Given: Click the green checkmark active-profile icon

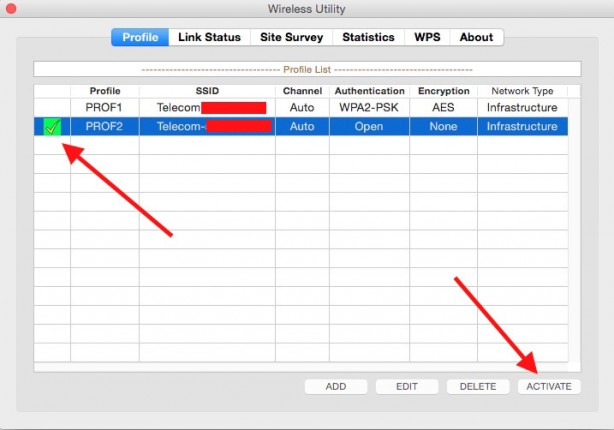Looking at the screenshot, I should [52, 126].
